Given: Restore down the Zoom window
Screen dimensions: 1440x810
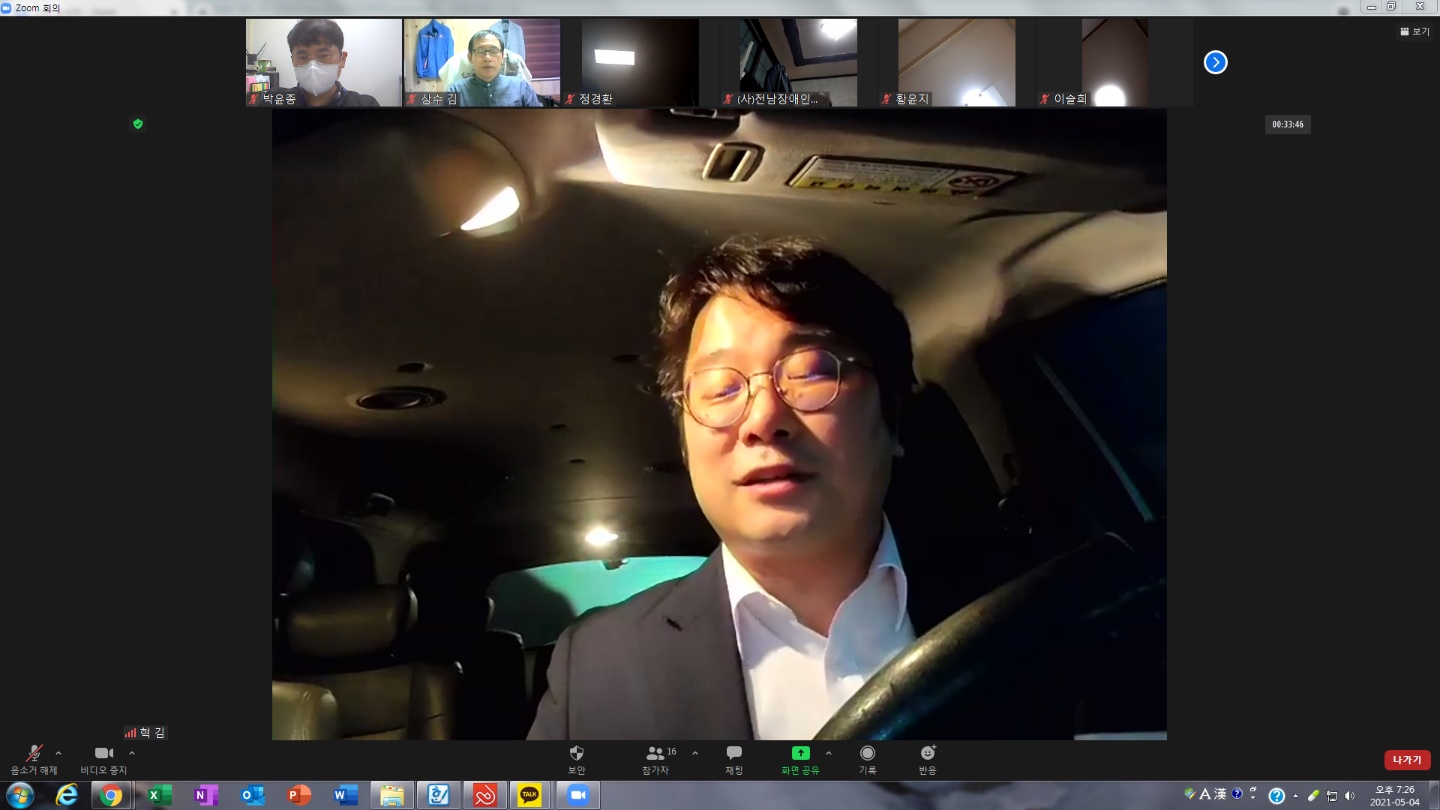Looking at the screenshot, I should point(1391,6).
